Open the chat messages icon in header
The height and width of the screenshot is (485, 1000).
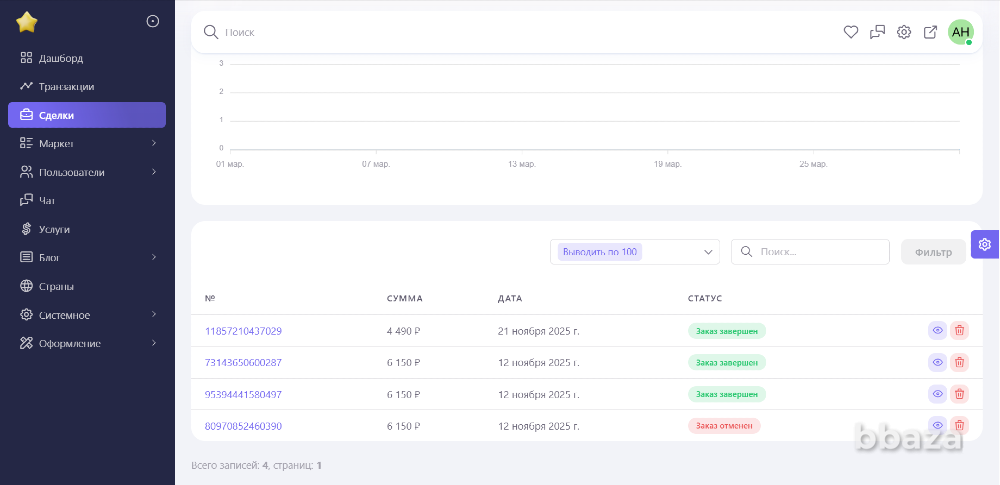click(877, 32)
